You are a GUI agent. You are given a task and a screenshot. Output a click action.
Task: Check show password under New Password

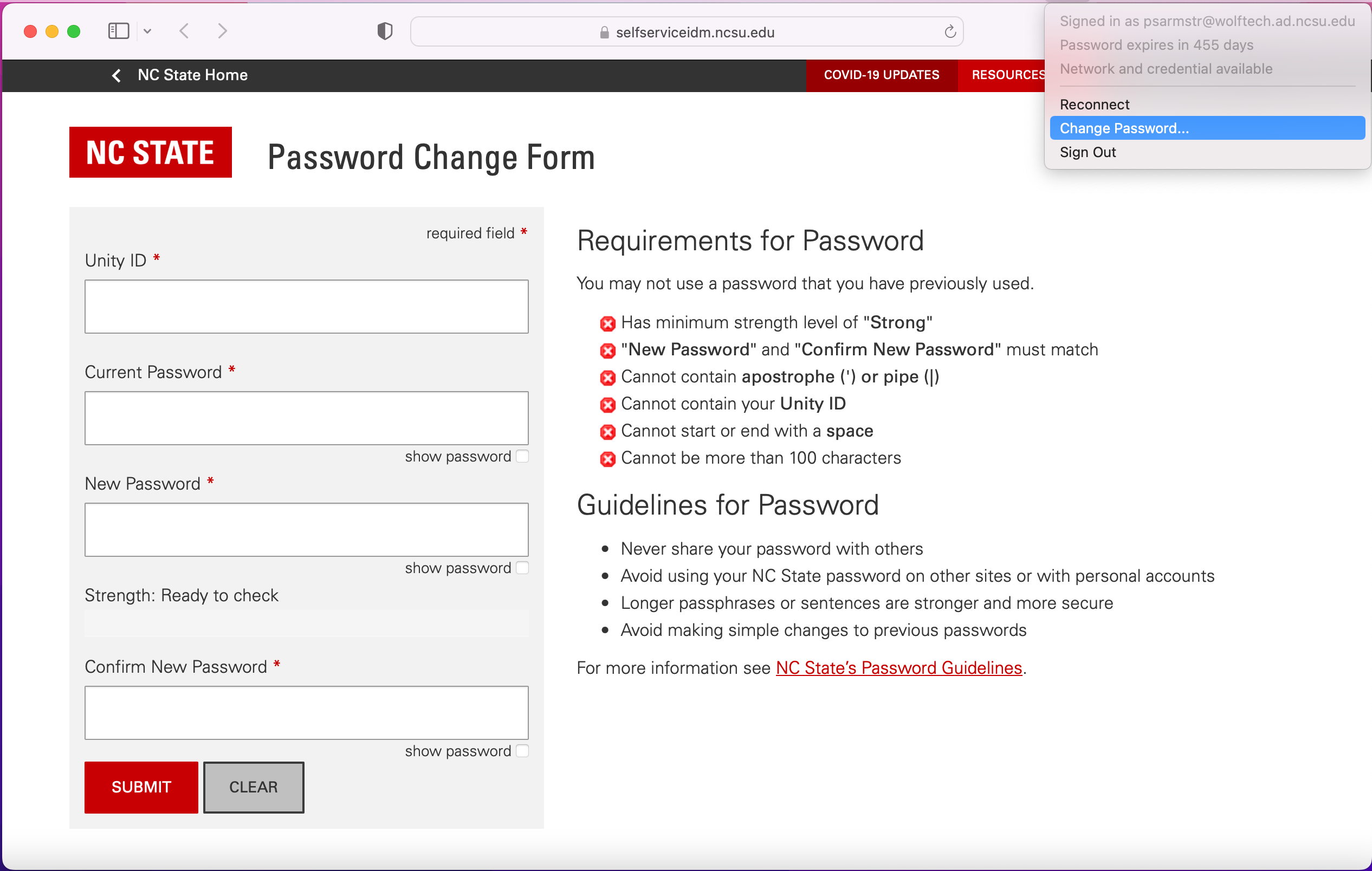click(x=522, y=568)
